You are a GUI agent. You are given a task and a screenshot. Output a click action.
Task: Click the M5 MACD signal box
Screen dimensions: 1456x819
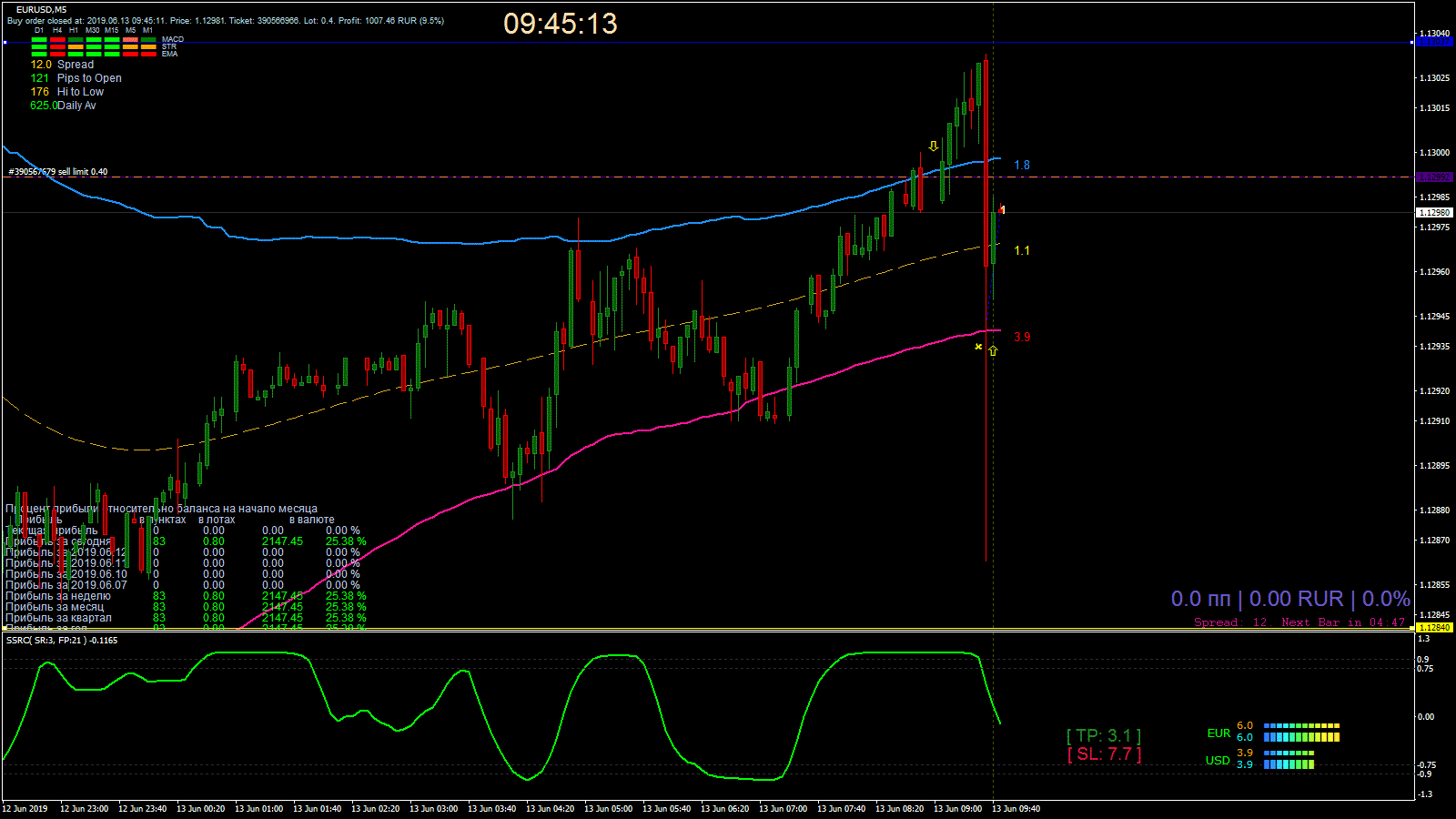pyautogui.click(x=130, y=40)
